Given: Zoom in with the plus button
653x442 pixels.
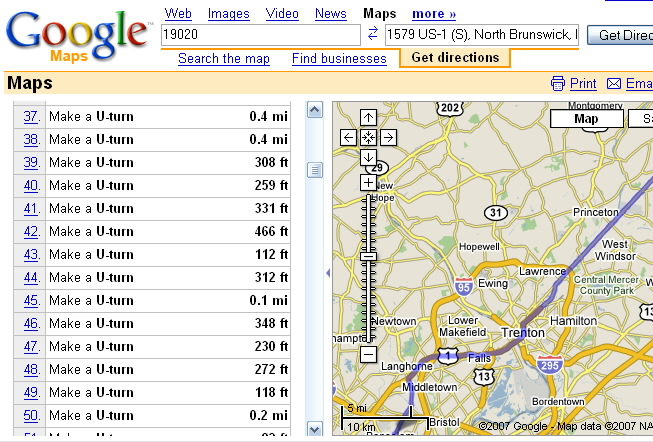Looking at the screenshot, I should point(368,182).
